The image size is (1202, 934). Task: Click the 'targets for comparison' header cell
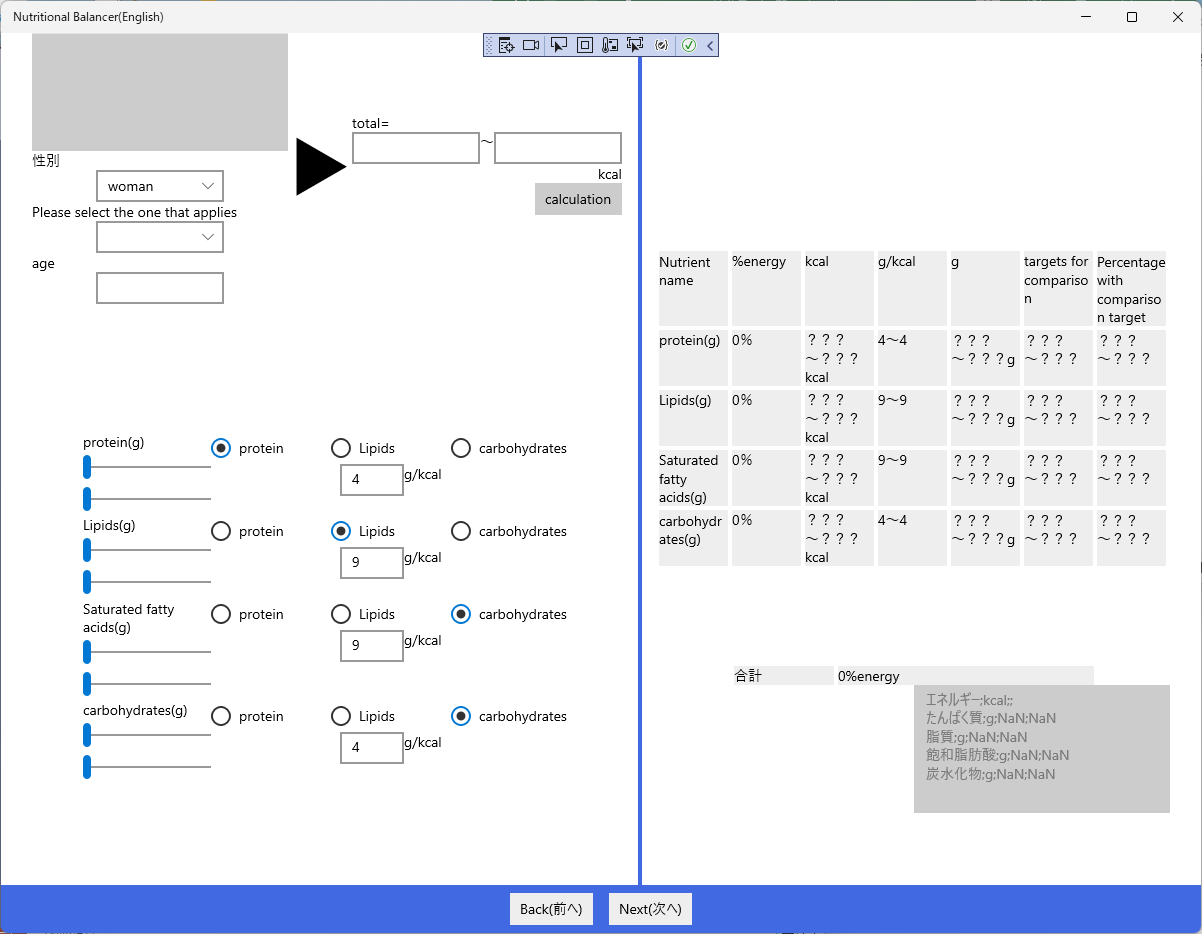point(1058,288)
